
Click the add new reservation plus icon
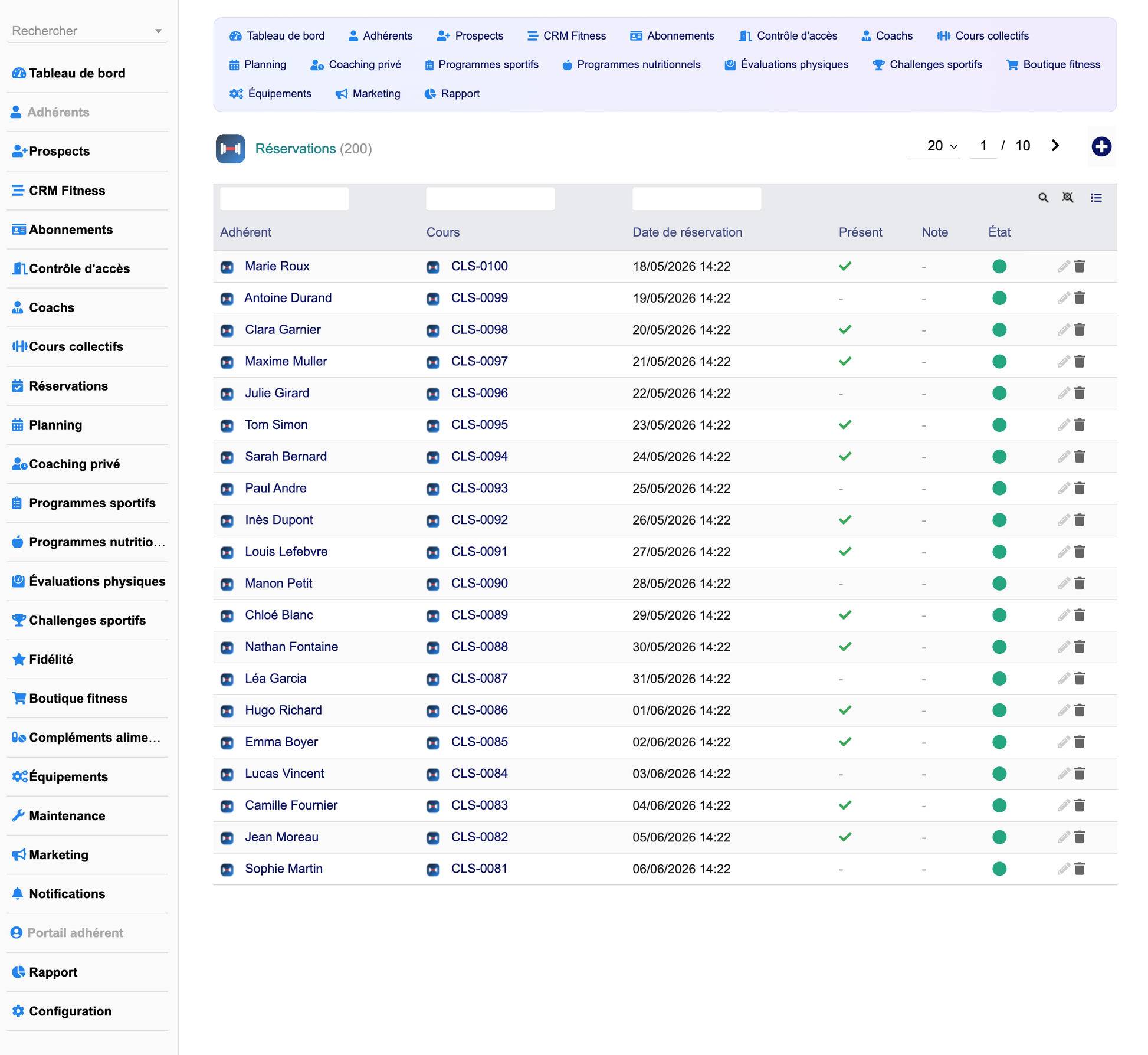tap(1101, 146)
